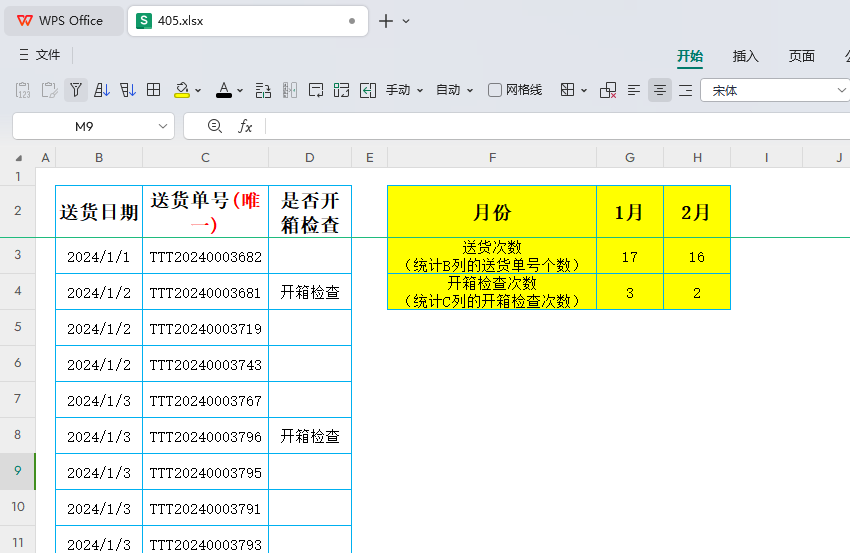Align text center
The width and height of the screenshot is (850, 553).
click(660, 90)
